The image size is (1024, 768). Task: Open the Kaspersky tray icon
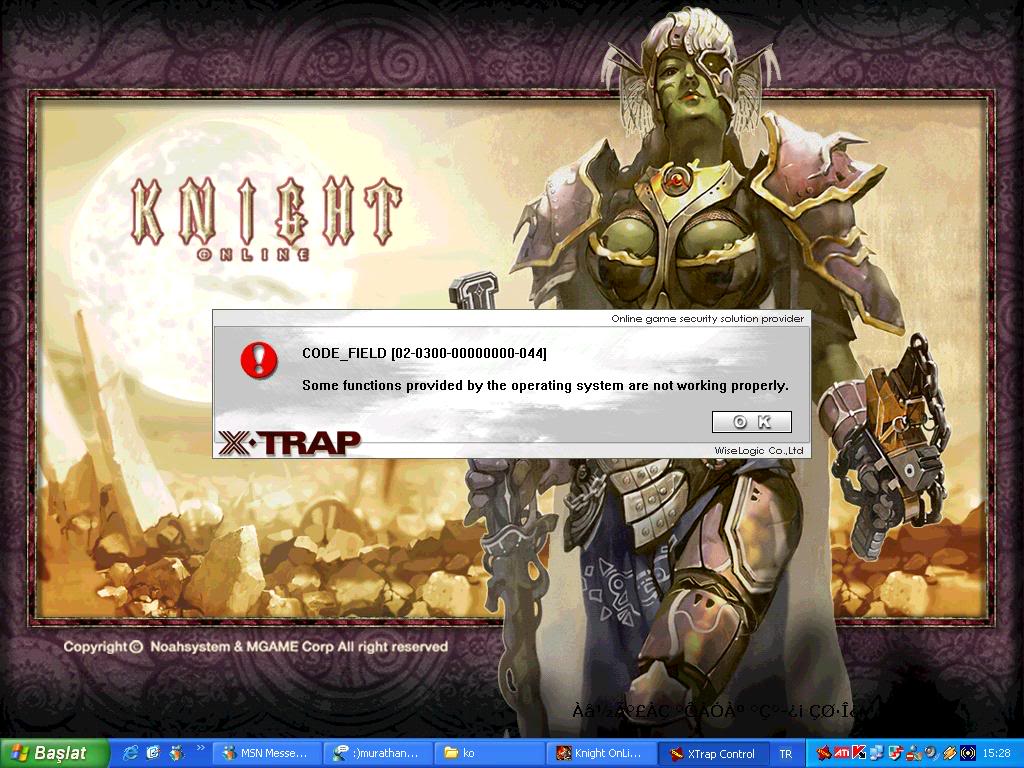click(859, 753)
